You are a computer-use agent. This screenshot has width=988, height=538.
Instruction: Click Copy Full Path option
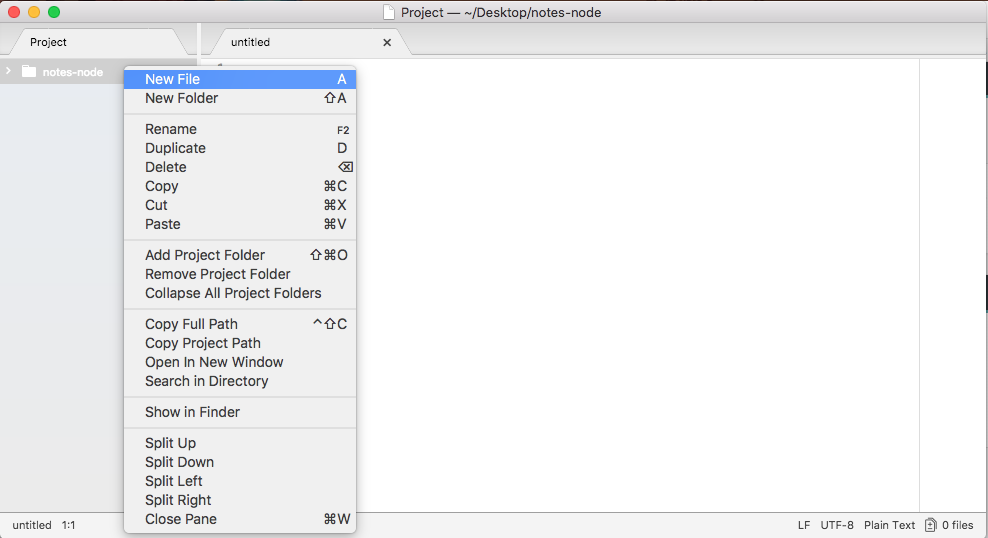click(x=191, y=324)
